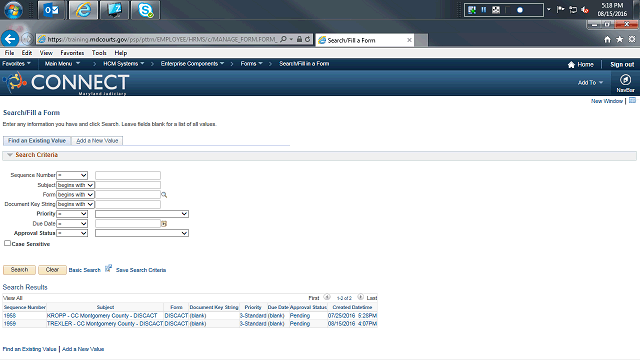The image size is (640, 360).
Task: Click the Sequence Number input field
Action: point(128,175)
